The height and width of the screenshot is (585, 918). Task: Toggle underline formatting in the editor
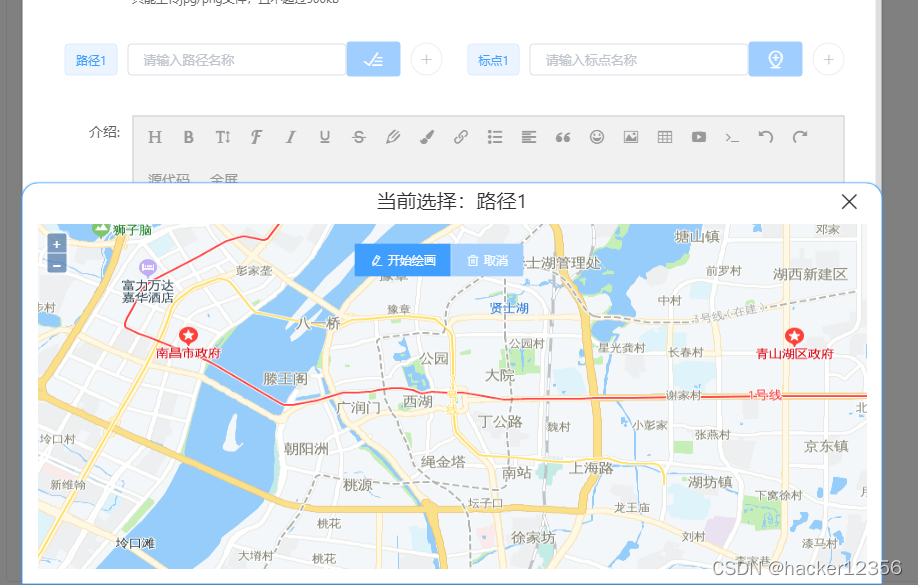point(324,137)
